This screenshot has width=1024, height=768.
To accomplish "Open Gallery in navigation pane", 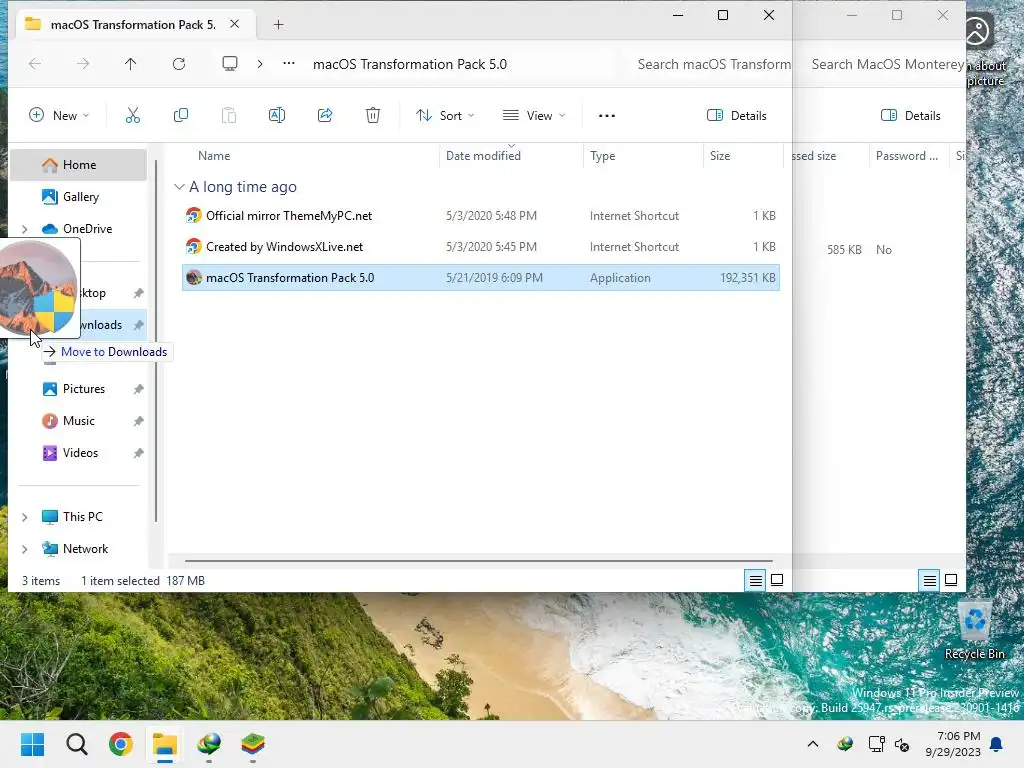I will pos(78,197).
